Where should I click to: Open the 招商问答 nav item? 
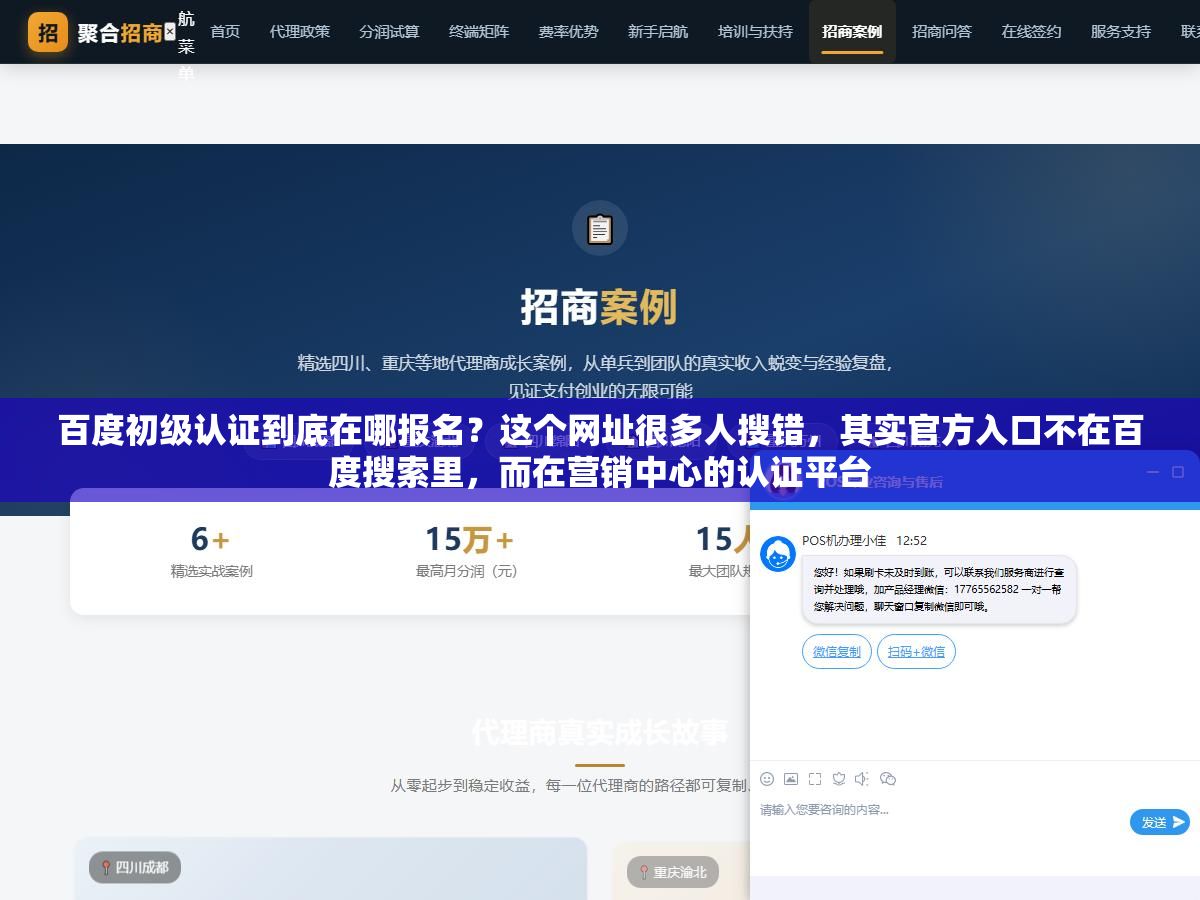tap(942, 32)
